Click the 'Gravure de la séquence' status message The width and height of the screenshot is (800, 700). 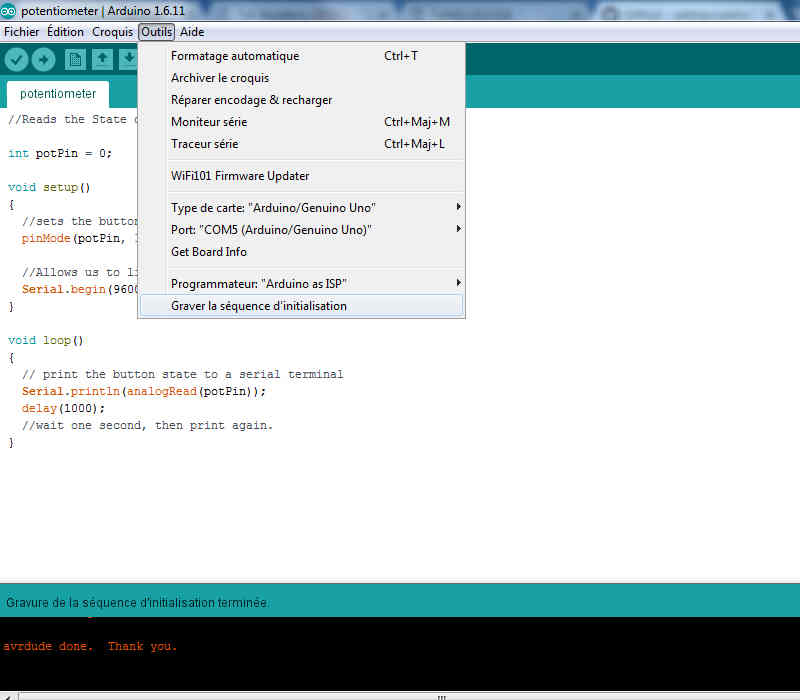(137, 603)
